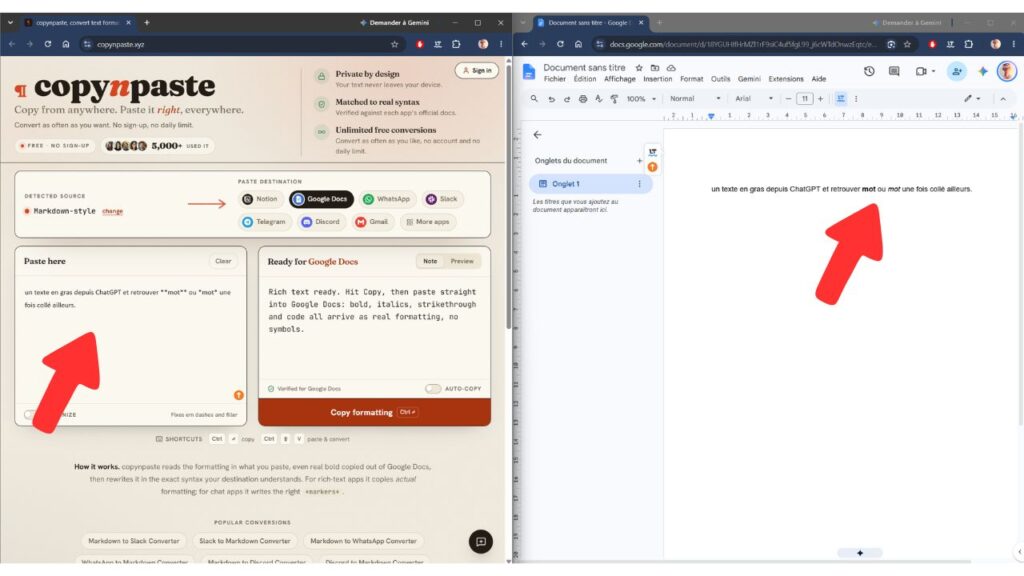
Task: Open the extensions puzzle icon in the copynpaste window
Action: tap(456, 44)
